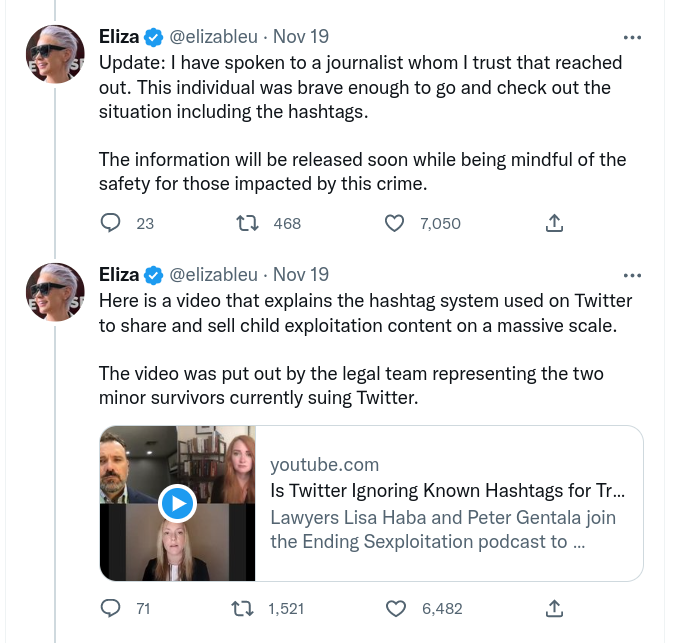681x643 pixels.
Task: Open Eliza's avatar on the second tweet
Action: pos(55,291)
